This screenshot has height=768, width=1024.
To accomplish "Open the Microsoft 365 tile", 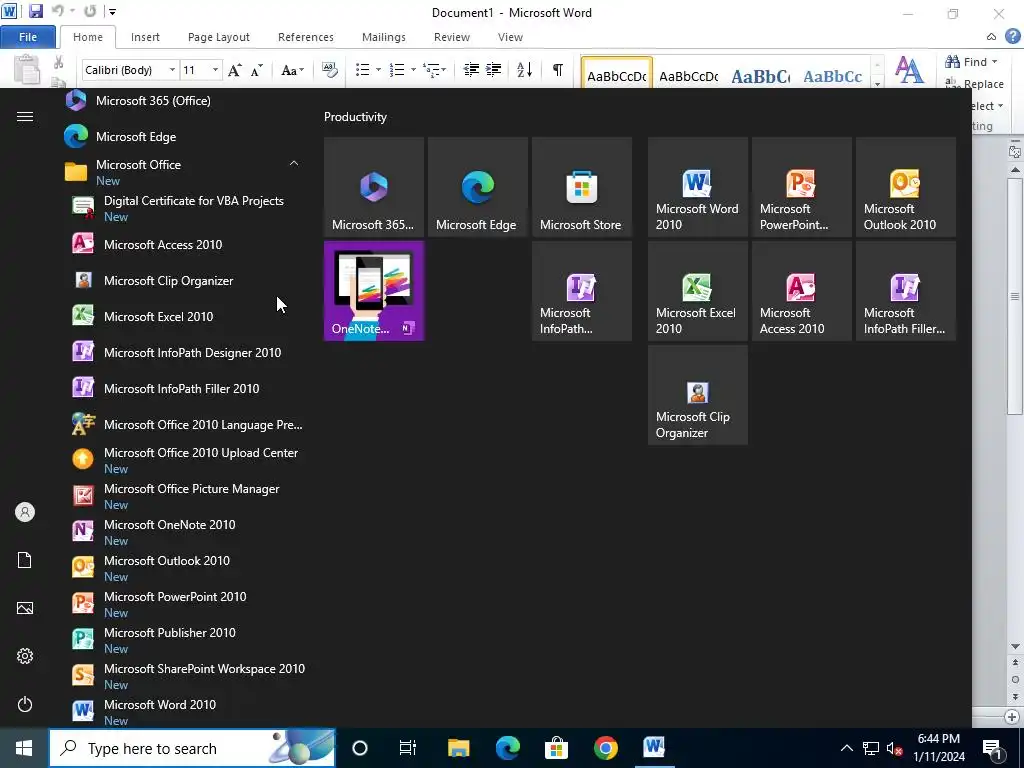I will click(374, 187).
